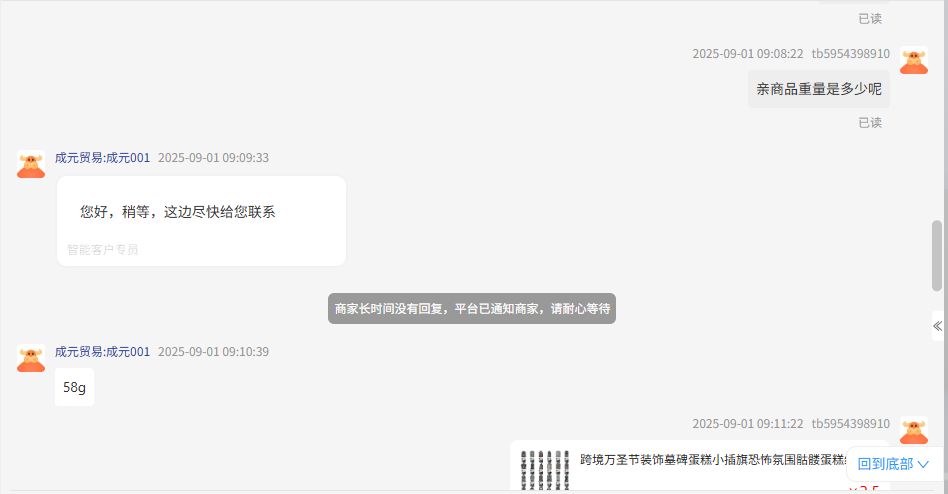Image resolution: width=948 pixels, height=494 pixels.
Task: Click buyer avatar beside 09:08:22 message
Action: 914,60
